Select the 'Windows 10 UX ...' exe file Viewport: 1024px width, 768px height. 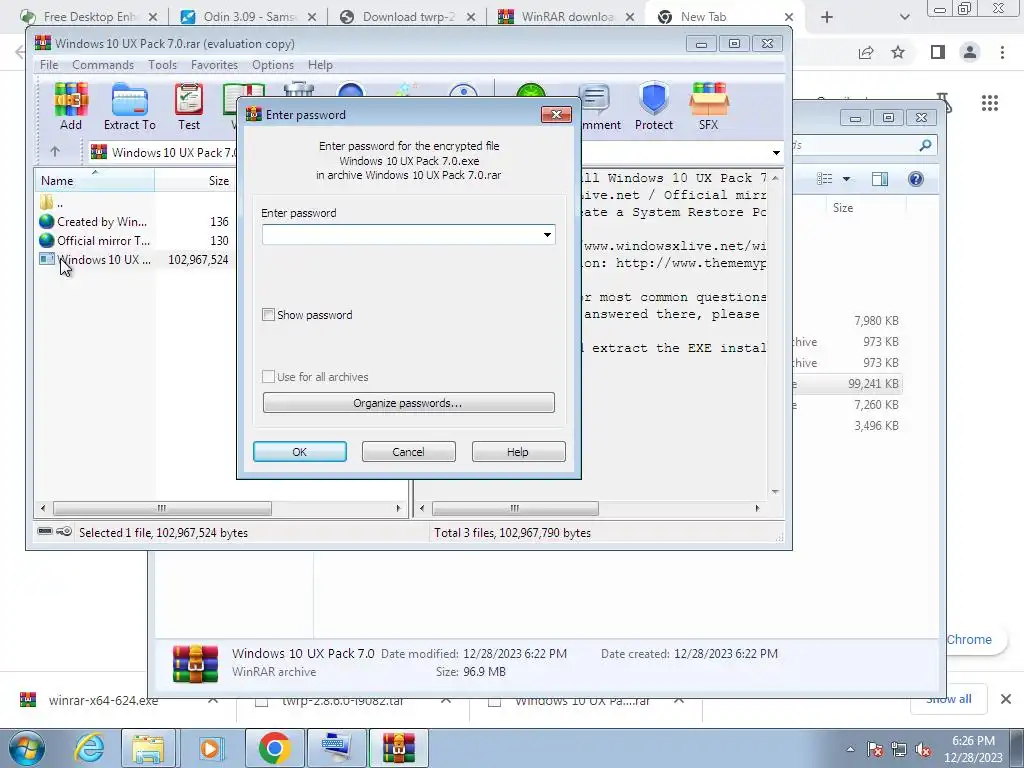[x=95, y=259]
